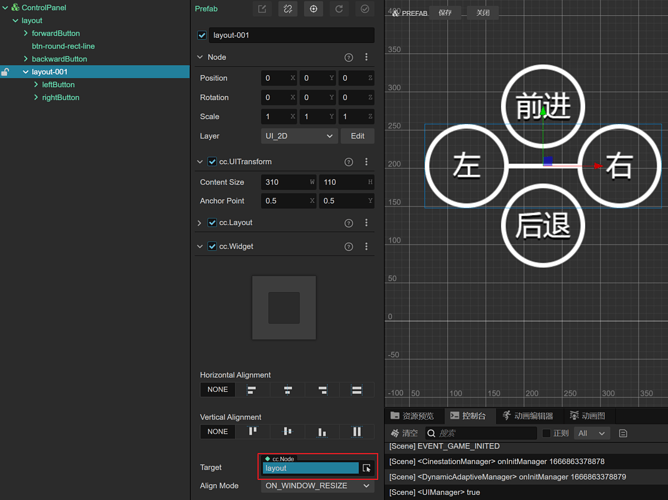
Task: Collapse the layout tree node
Action: 15,20
